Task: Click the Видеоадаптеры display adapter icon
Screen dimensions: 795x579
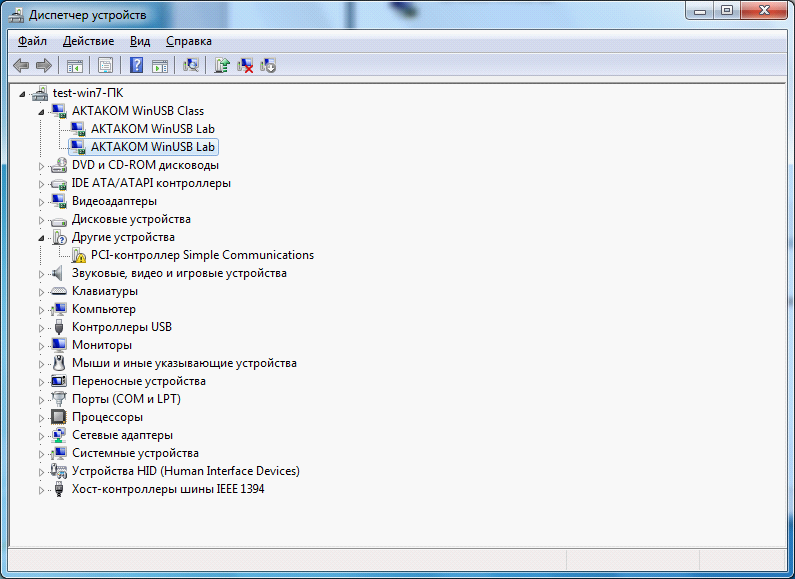Action: (59, 201)
